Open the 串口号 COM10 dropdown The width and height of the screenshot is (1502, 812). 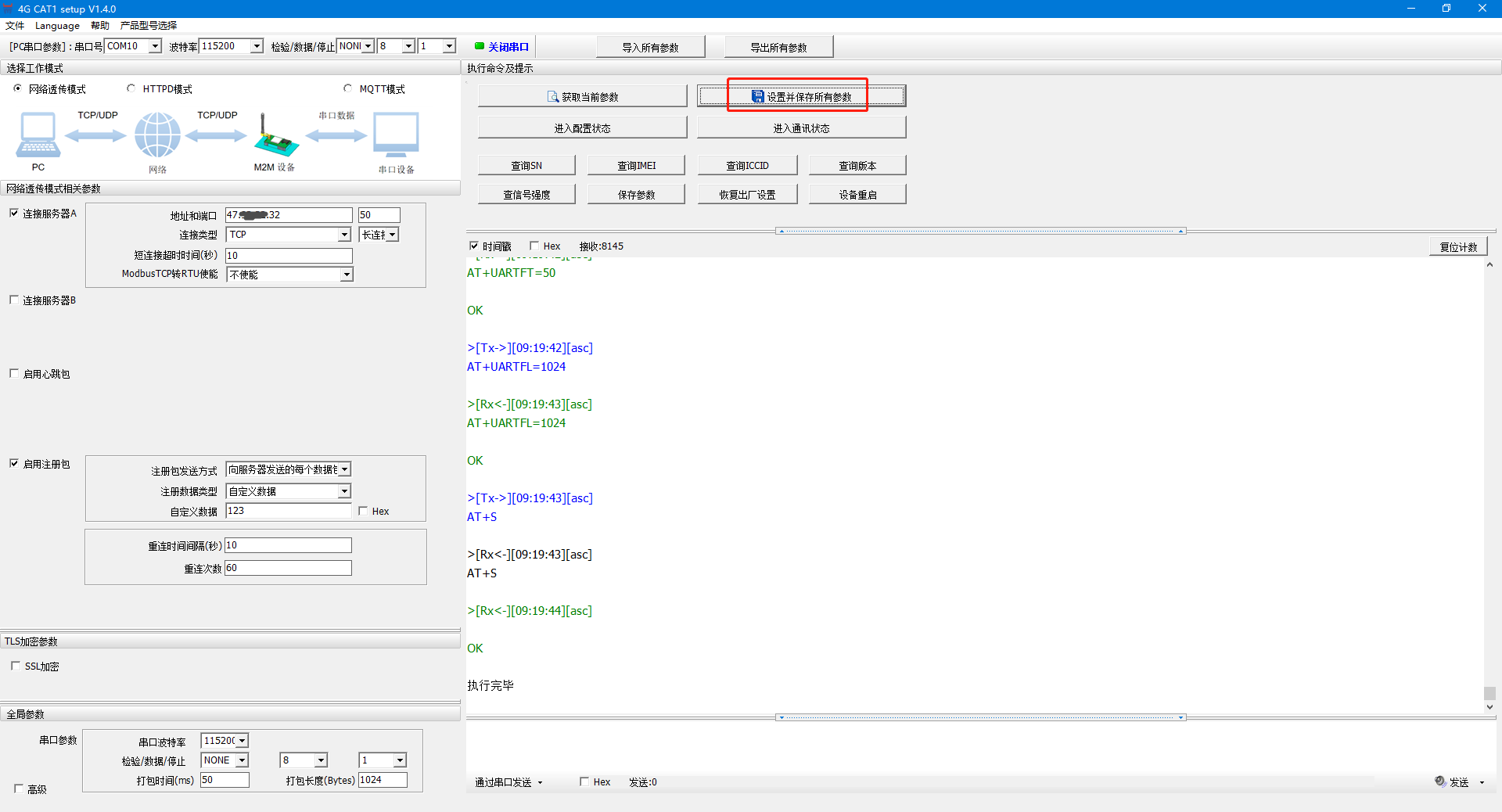155,46
